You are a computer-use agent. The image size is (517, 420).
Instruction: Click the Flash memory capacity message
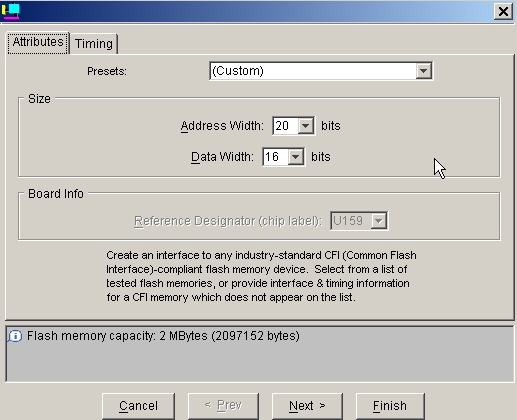click(x=163, y=336)
